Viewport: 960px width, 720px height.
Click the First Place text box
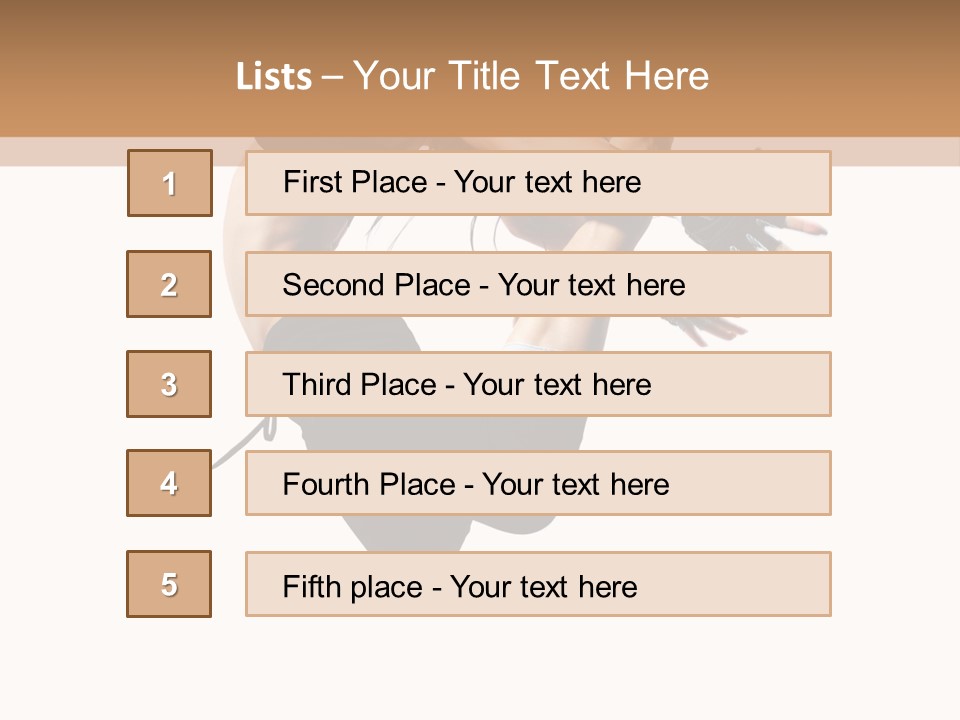pyautogui.click(x=538, y=183)
